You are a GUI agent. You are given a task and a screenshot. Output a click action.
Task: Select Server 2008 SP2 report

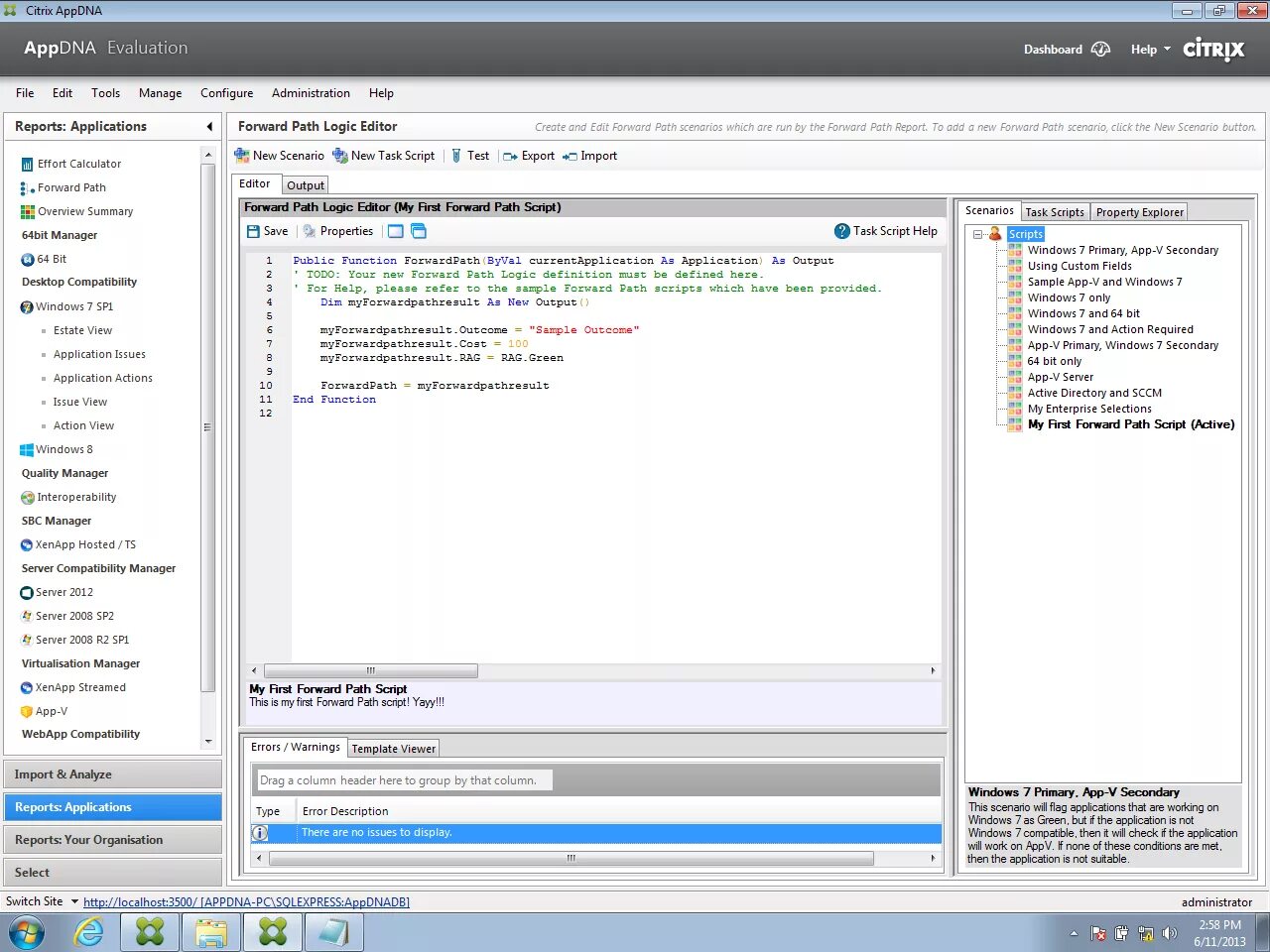[67, 616]
